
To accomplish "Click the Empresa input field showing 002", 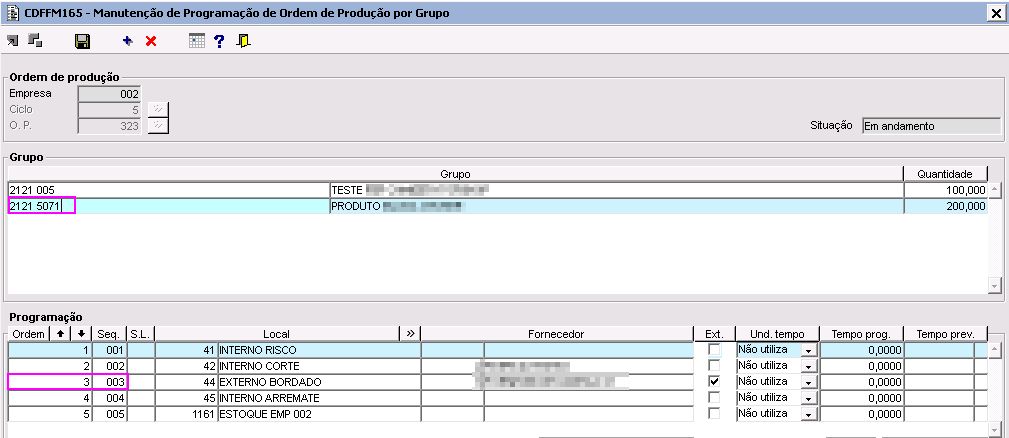I will coord(109,94).
